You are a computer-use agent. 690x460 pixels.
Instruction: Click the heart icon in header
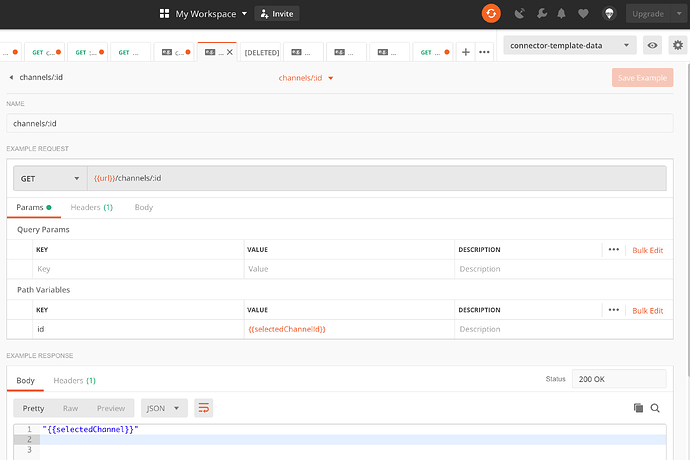pos(583,14)
